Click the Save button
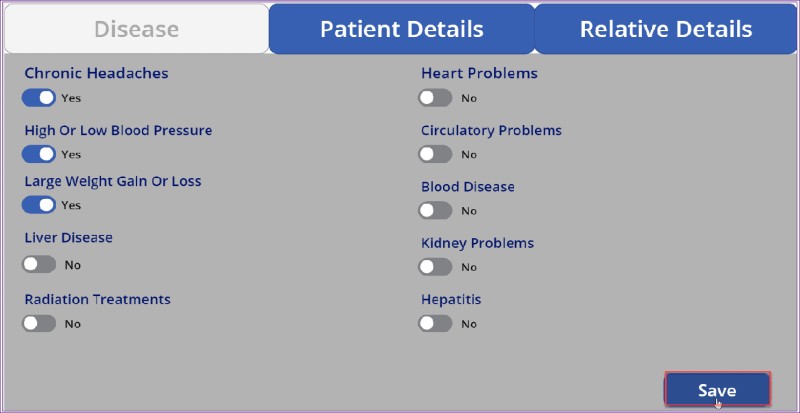This screenshot has width=800, height=413. click(x=717, y=391)
